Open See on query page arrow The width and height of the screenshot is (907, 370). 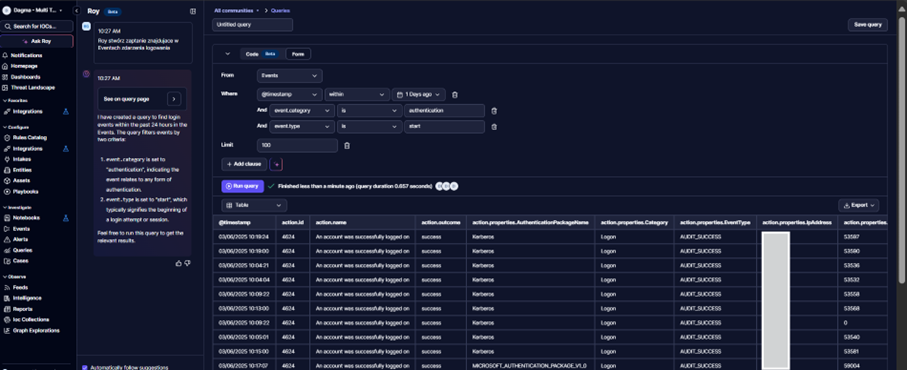(174, 99)
